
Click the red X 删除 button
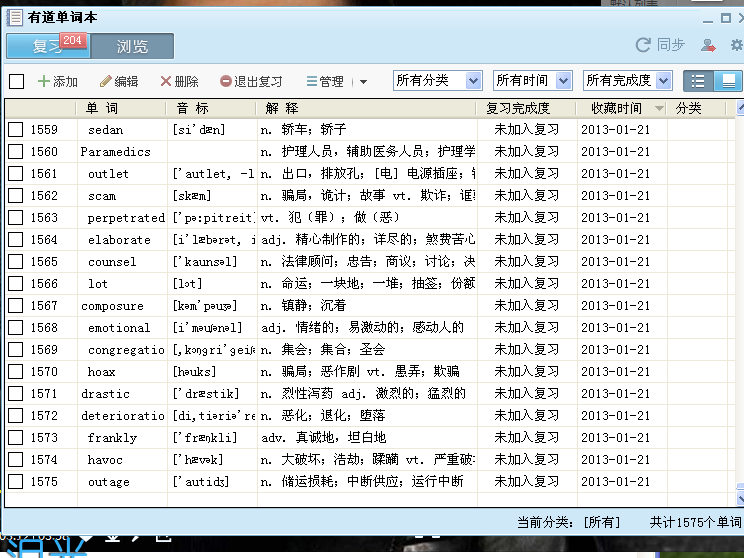coord(179,82)
